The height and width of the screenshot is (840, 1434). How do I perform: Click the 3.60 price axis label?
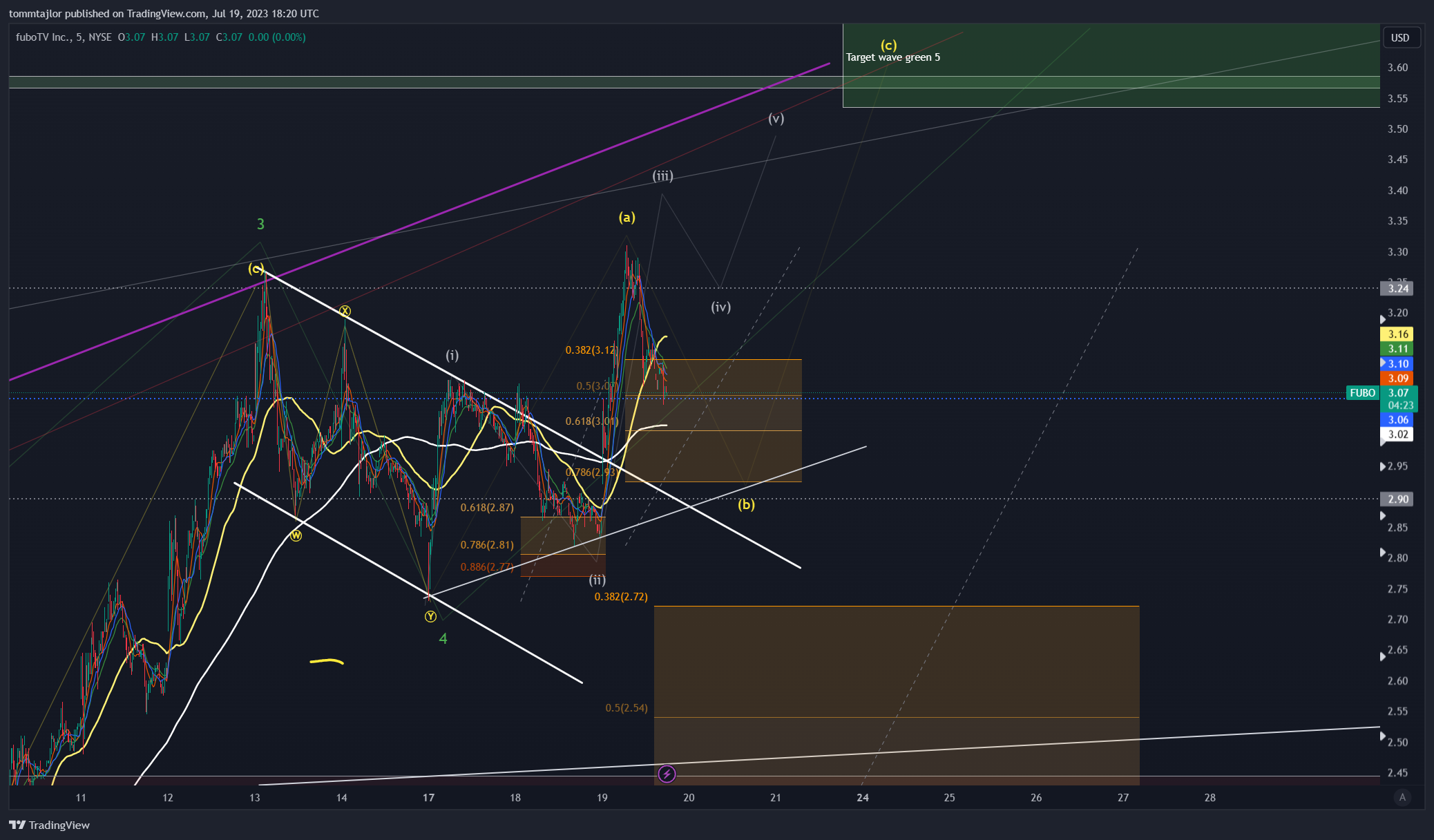pyautogui.click(x=1398, y=68)
